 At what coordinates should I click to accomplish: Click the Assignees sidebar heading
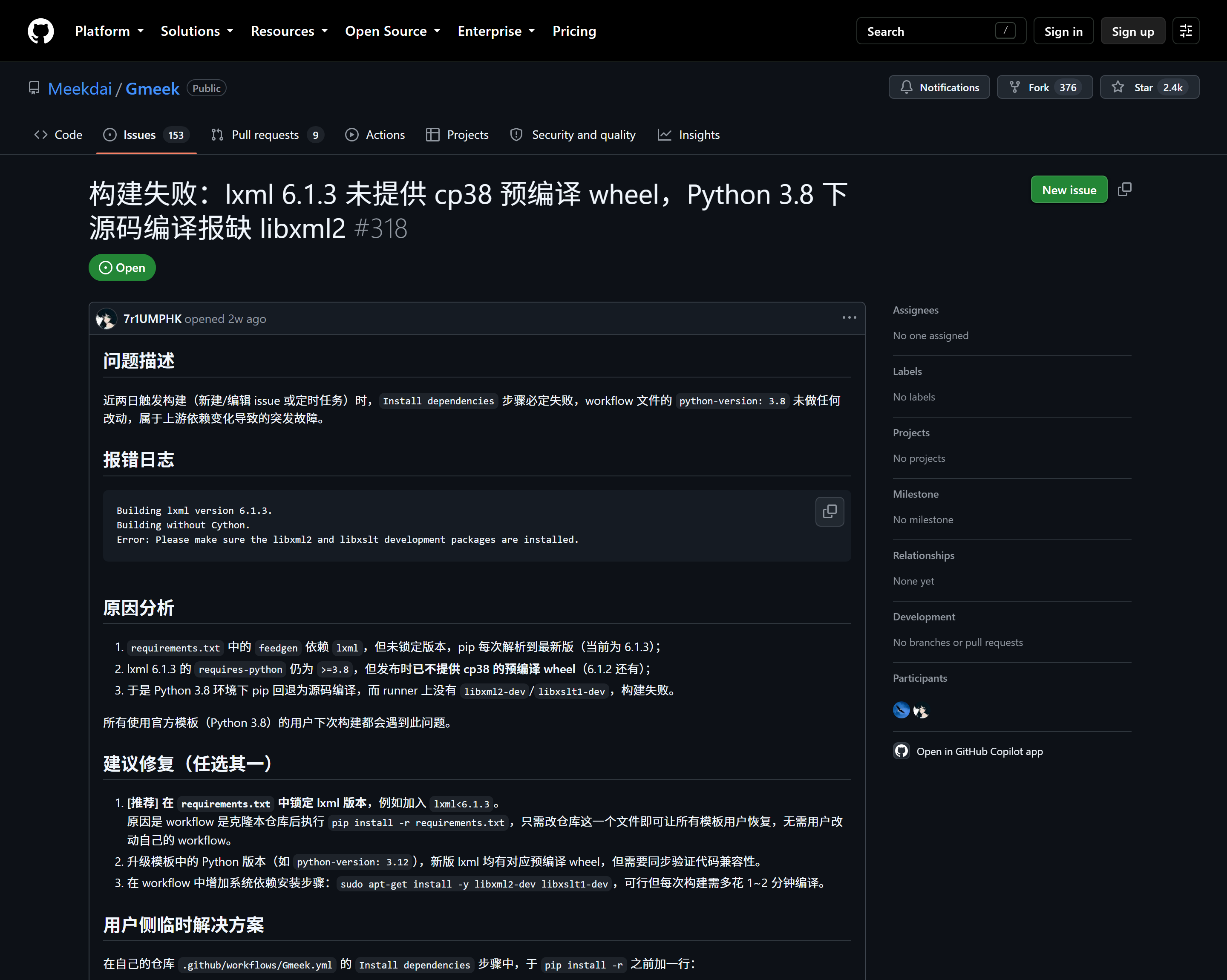tap(915, 310)
